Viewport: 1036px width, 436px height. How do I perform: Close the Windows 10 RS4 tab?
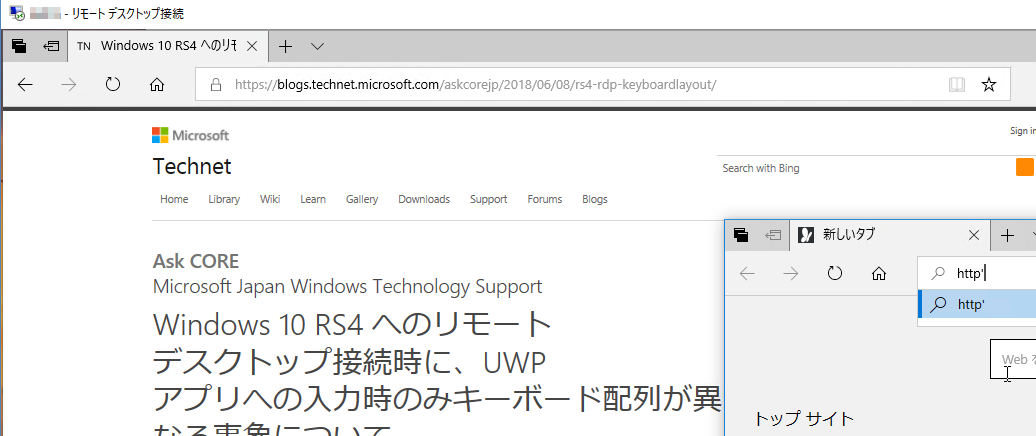[x=251, y=46]
